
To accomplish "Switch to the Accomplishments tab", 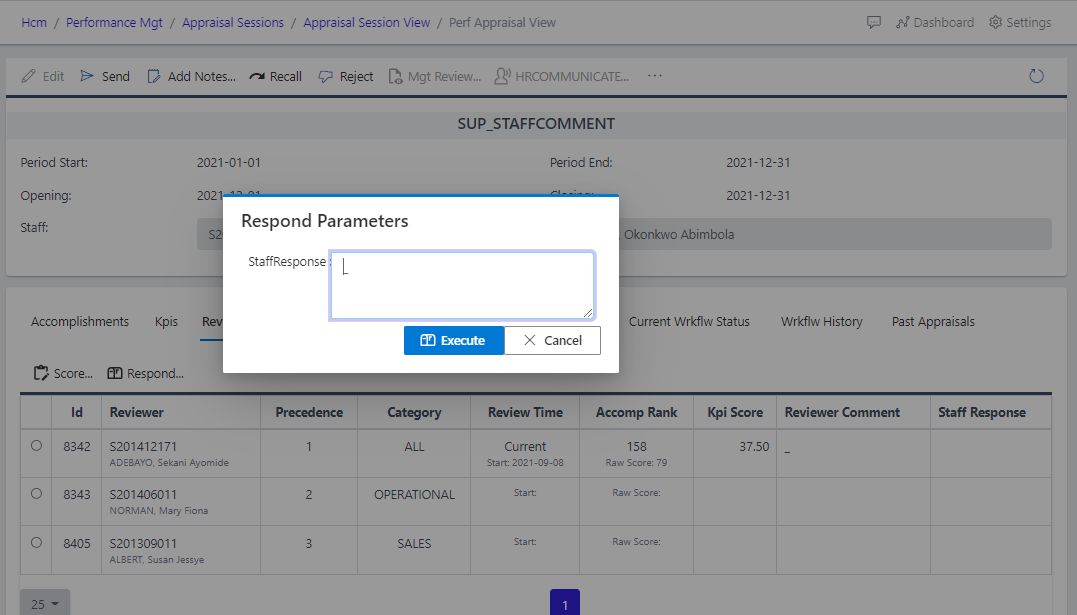I will [79, 321].
